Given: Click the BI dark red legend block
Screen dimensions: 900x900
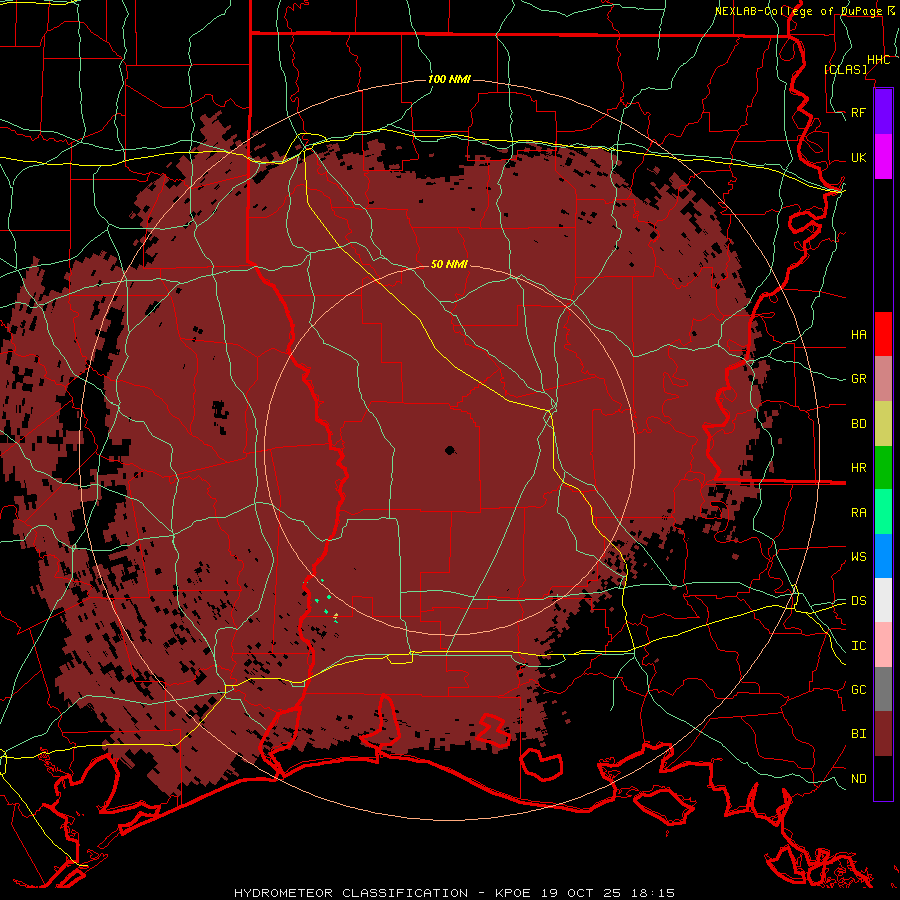Looking at the screenshot, I should [x=883, y=734].
